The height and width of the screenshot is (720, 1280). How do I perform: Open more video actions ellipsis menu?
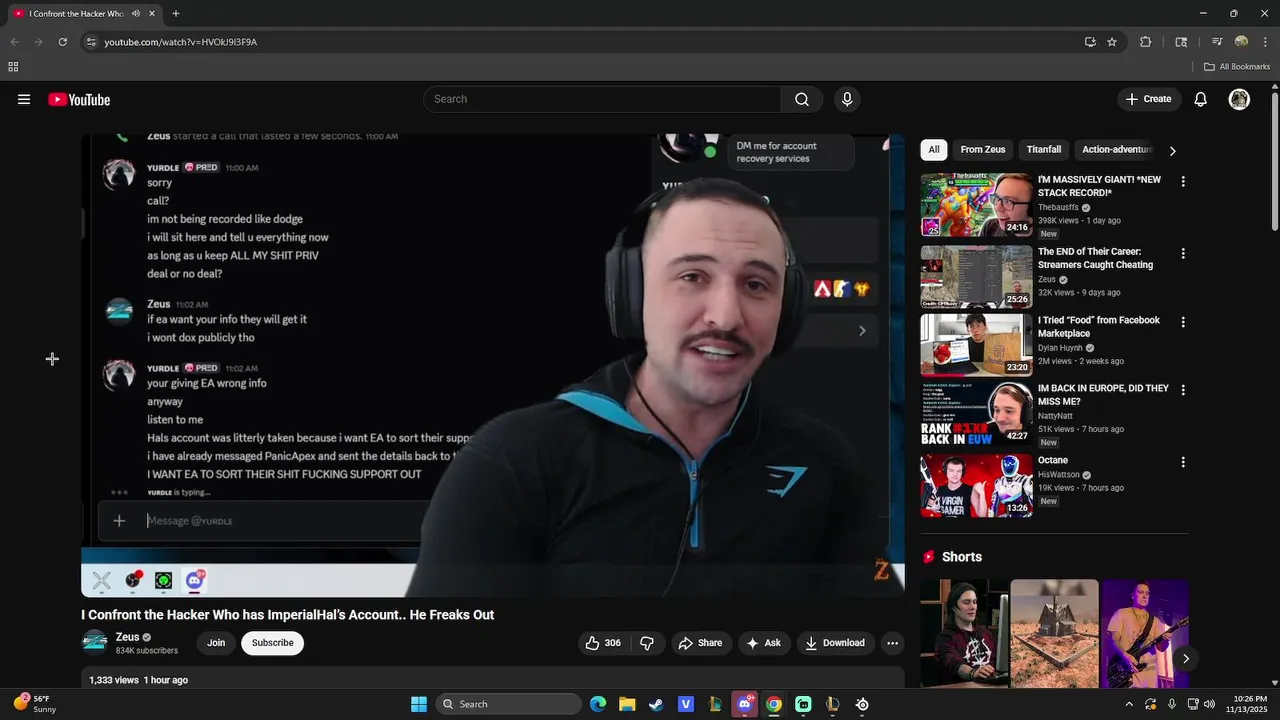(x=892, y=643)
